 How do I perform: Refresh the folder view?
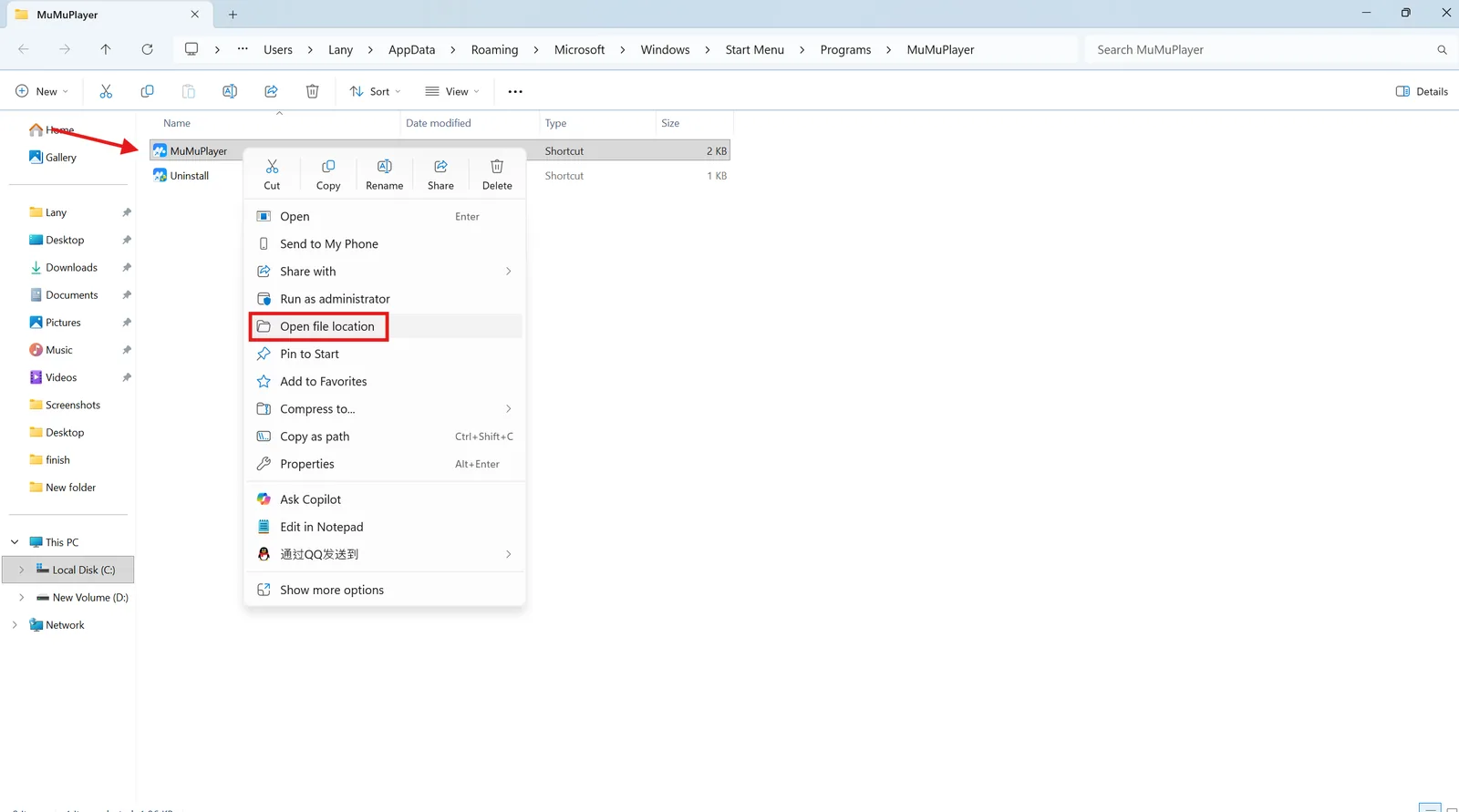coord(147,49)
